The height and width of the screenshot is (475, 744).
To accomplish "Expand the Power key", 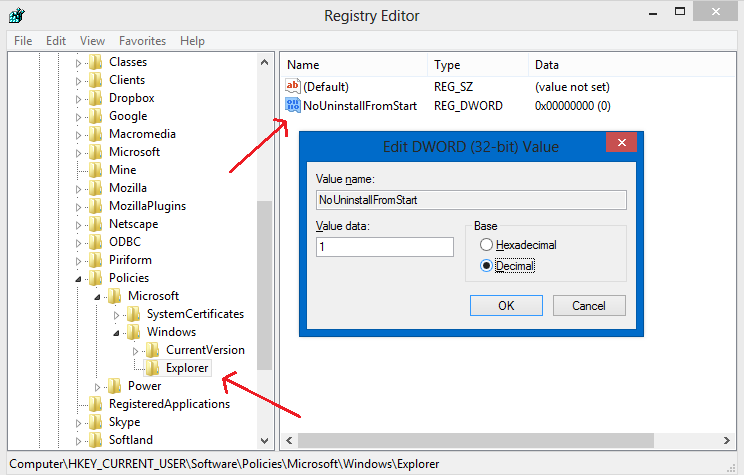I will tap(97, 387).
